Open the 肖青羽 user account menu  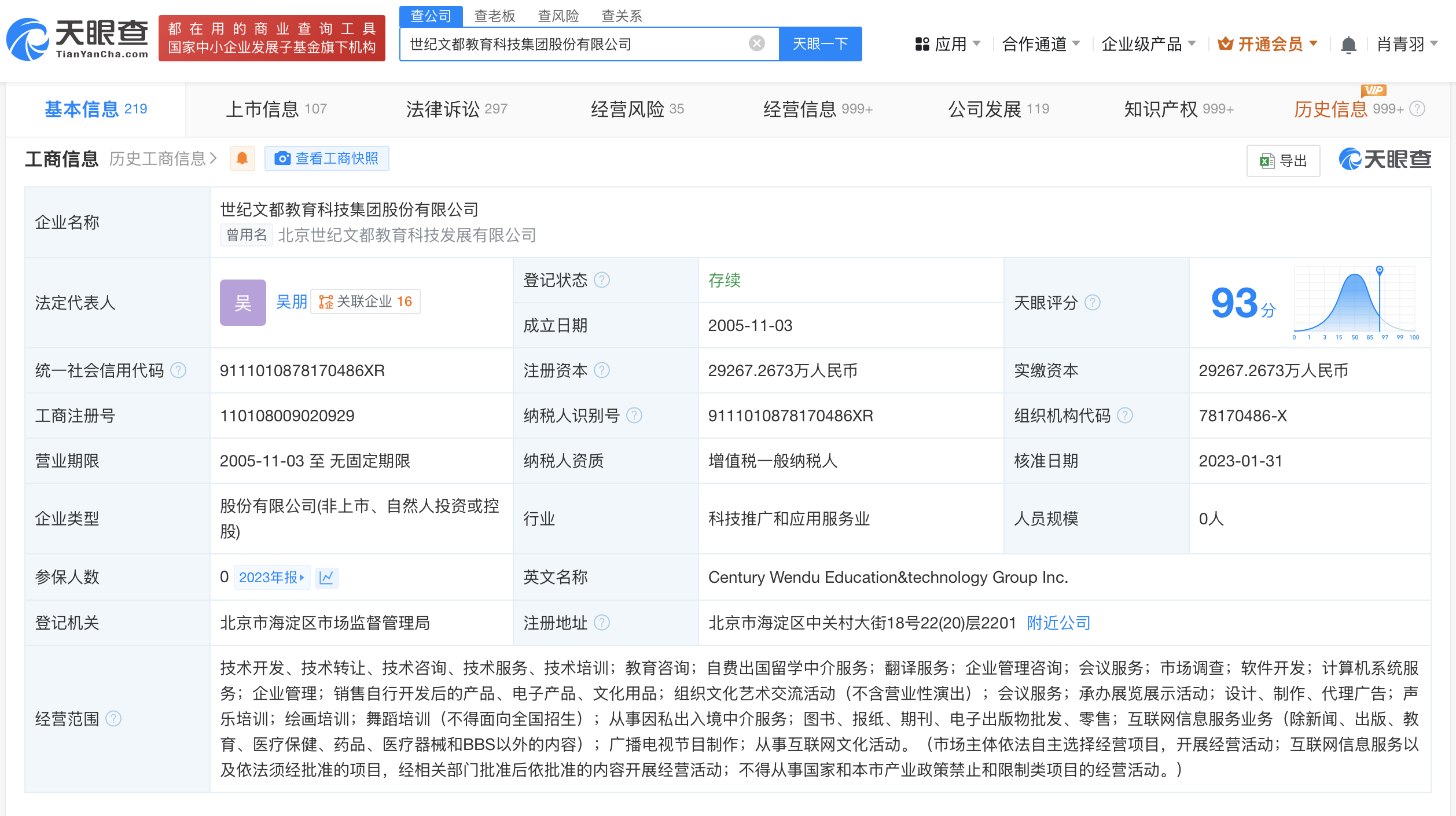1407,44
